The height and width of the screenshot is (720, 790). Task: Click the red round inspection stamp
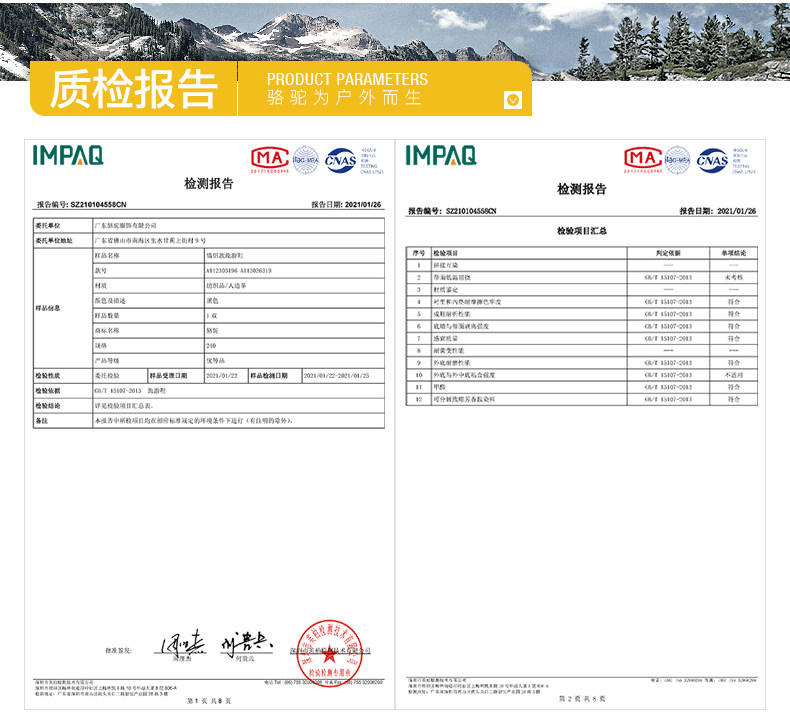(x=330, y=652)
